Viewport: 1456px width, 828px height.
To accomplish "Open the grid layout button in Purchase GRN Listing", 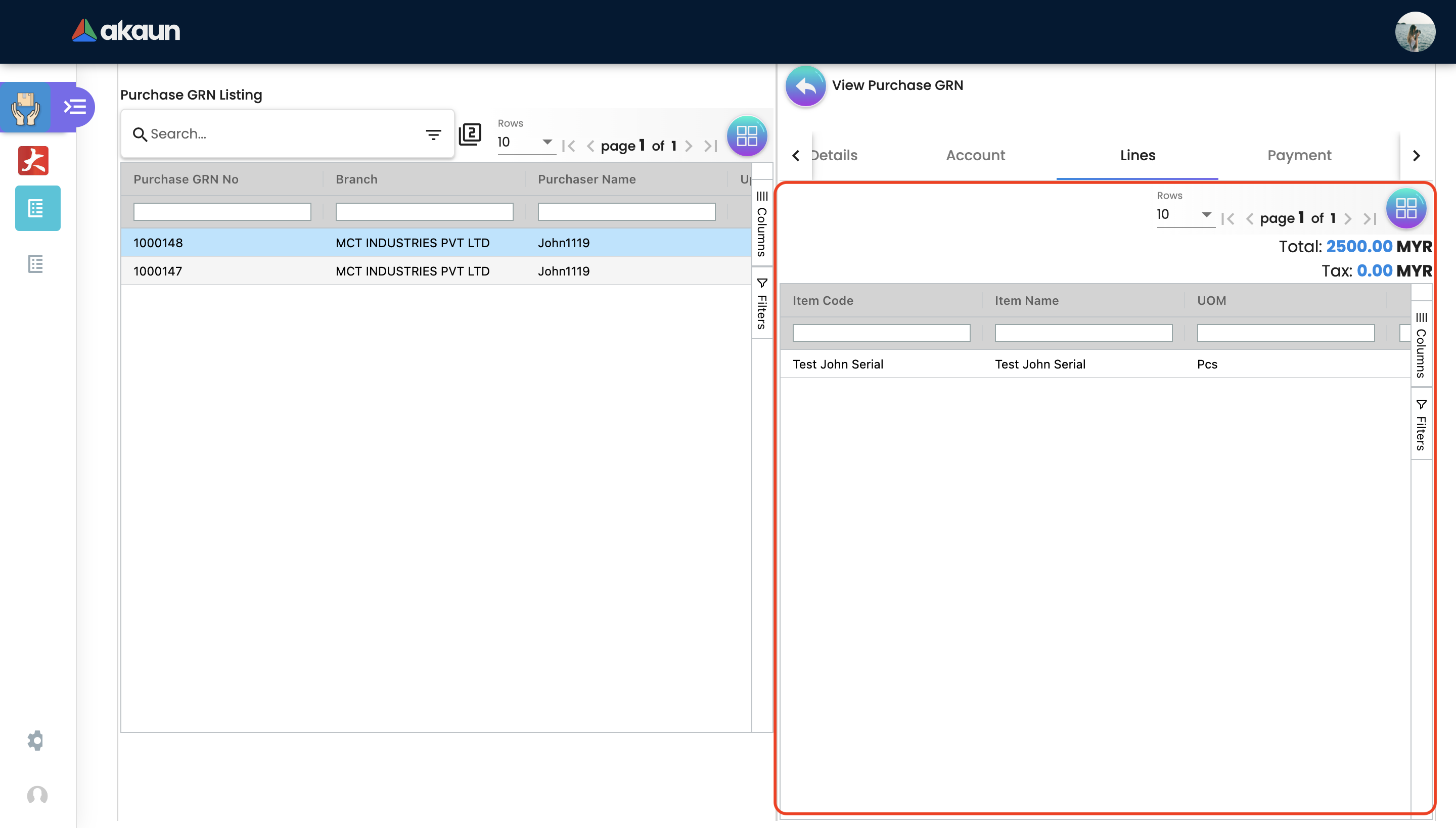I will click(x=747, y=136).
